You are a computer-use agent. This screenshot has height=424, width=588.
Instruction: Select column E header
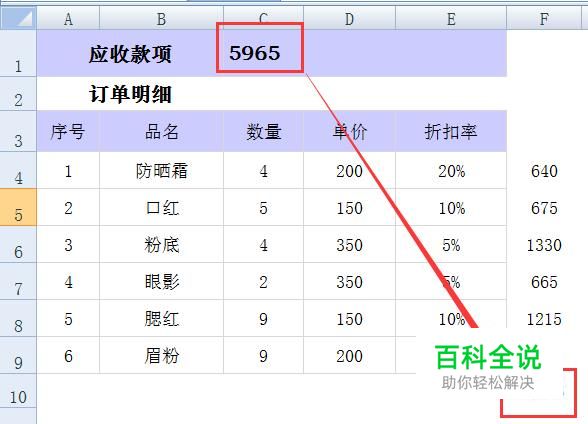pos(451,18)
